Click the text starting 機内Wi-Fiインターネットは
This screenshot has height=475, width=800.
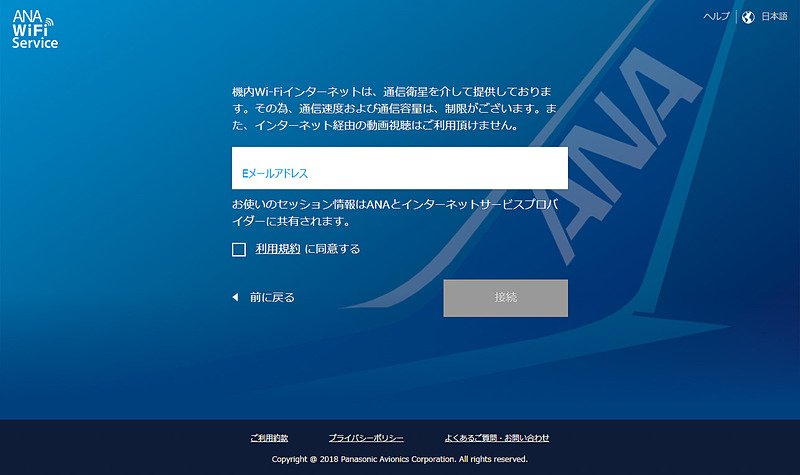(x=394, y=109)
